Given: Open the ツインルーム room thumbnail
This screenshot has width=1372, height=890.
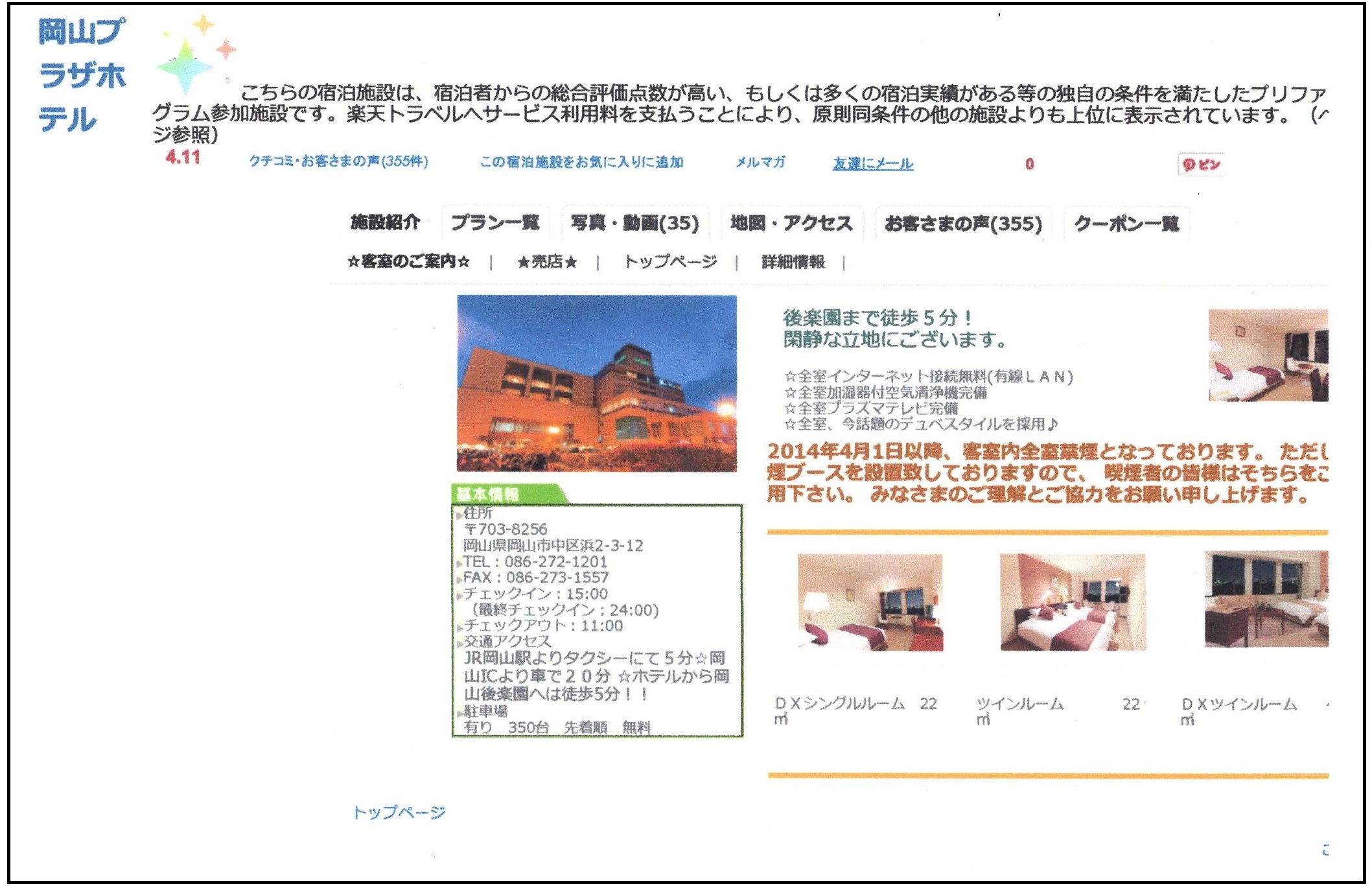Looking at the screenshot, I should click(1073, 602).
